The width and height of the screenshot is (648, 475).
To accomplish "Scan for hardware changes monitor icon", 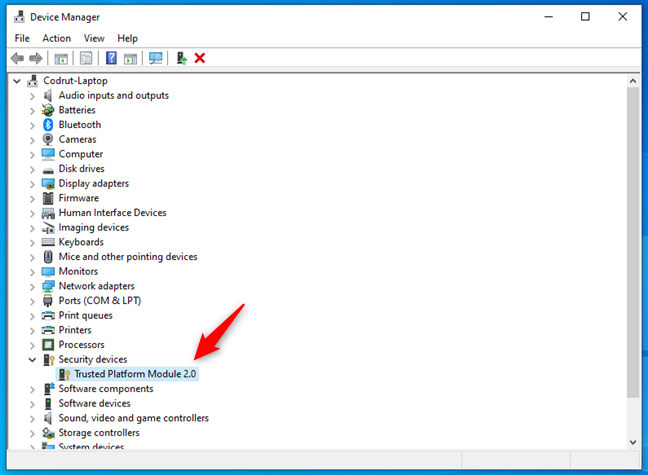I will pyautogui.click(x=156, y=58).
